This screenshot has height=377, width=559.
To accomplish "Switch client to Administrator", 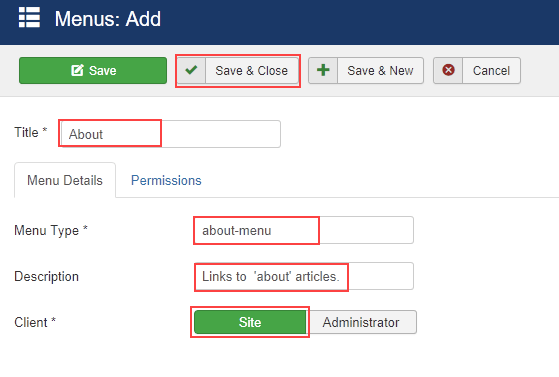I will (x=361, y=322).
